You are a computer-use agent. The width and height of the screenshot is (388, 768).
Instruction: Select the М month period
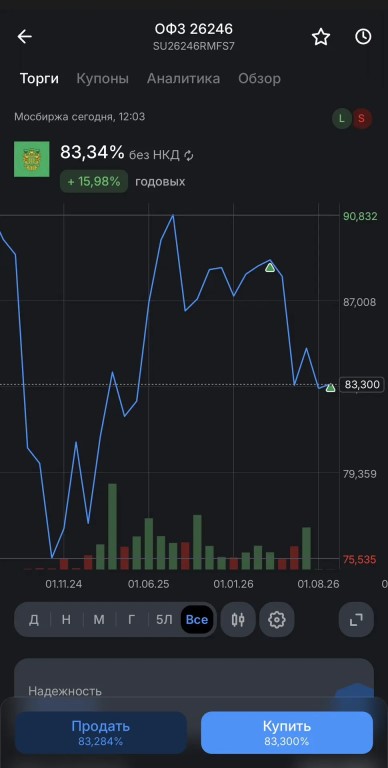click(x=99, y=620)
